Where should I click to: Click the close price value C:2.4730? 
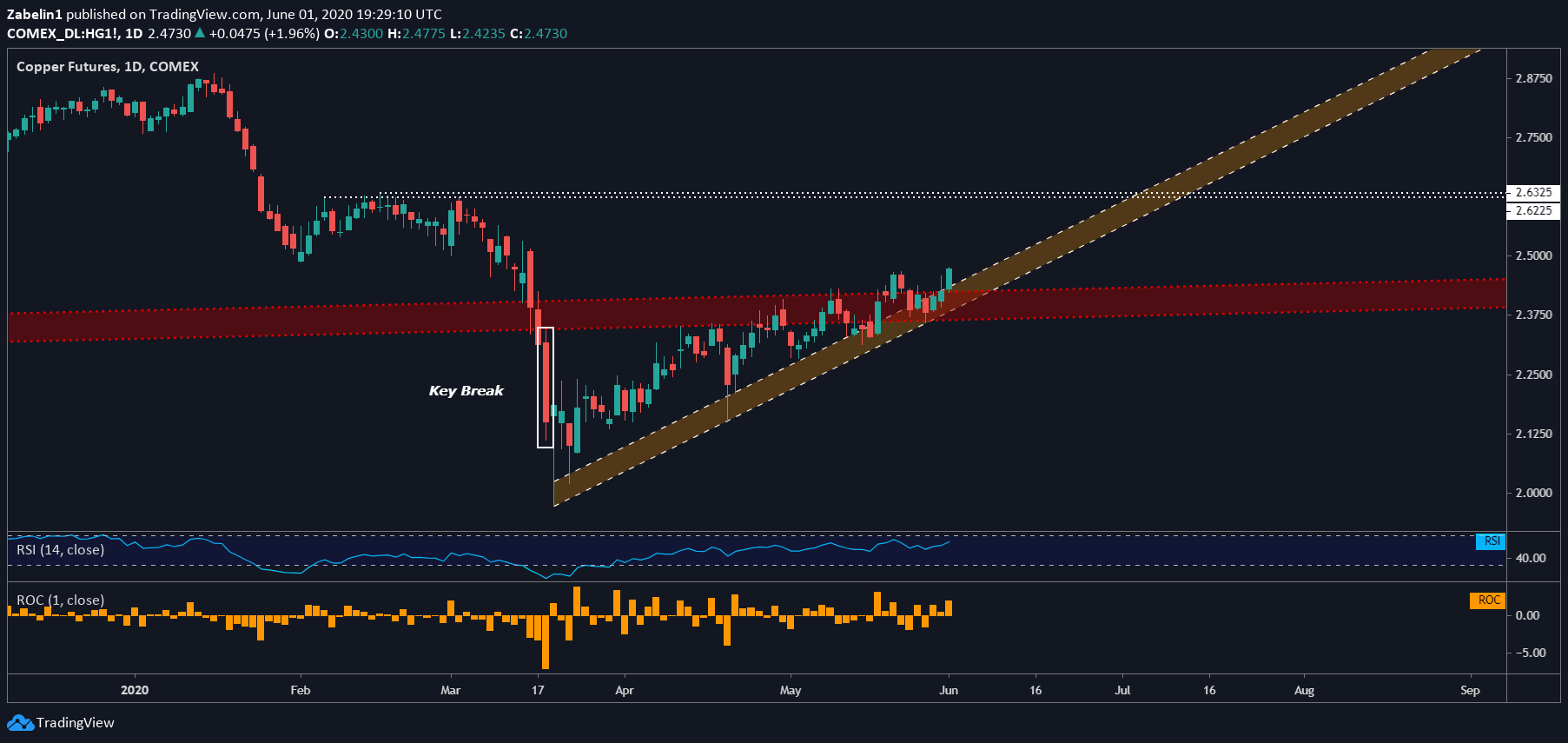coord(539,34)
